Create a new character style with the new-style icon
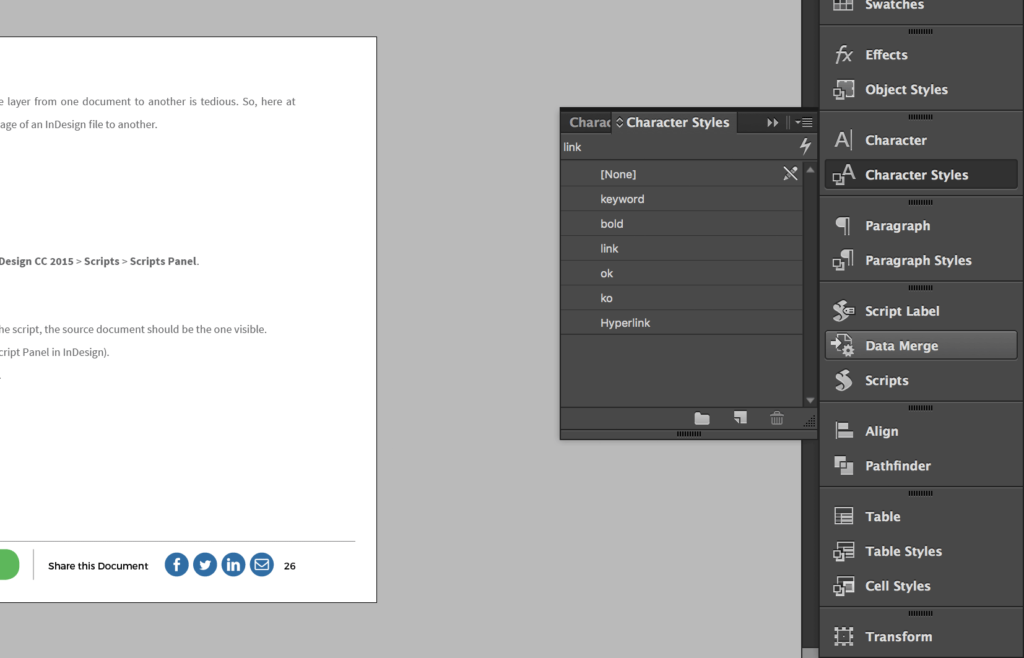1024x658 pixels. click(740, 418)
